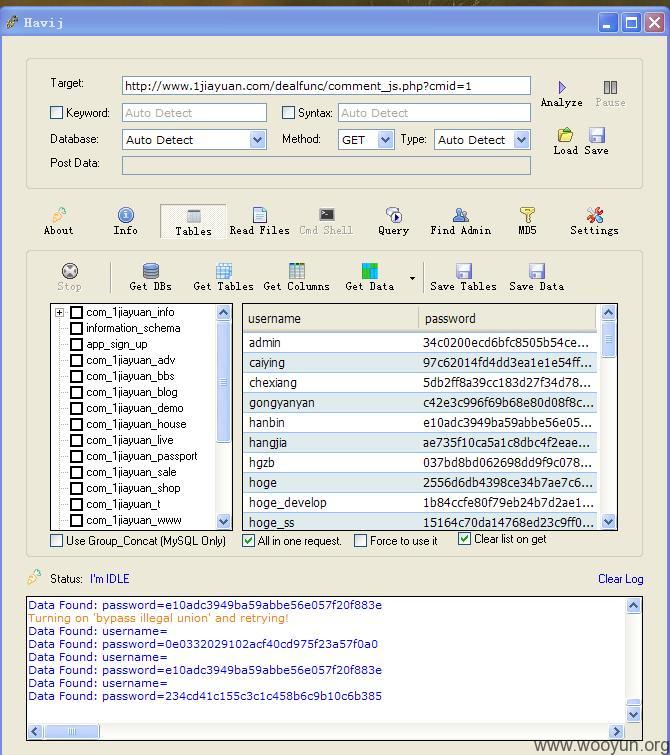Select the hoge_develop row
This screenshot has height=755, width=670.
(420, 503)
